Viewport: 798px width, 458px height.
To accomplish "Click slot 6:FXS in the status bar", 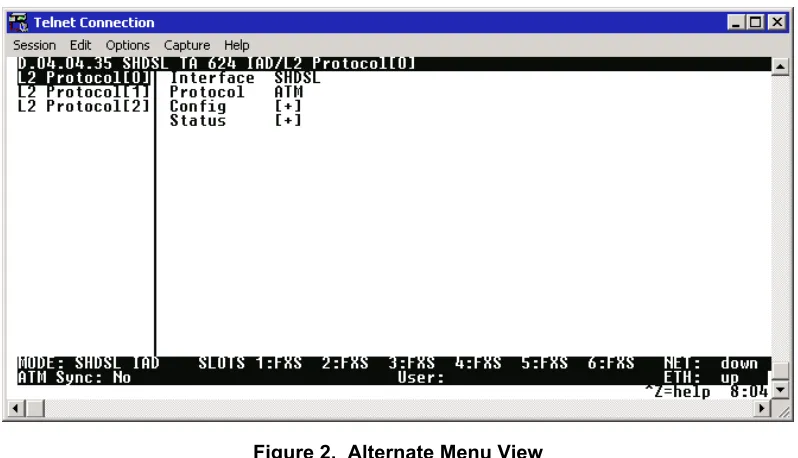I will tap(611, 363).
